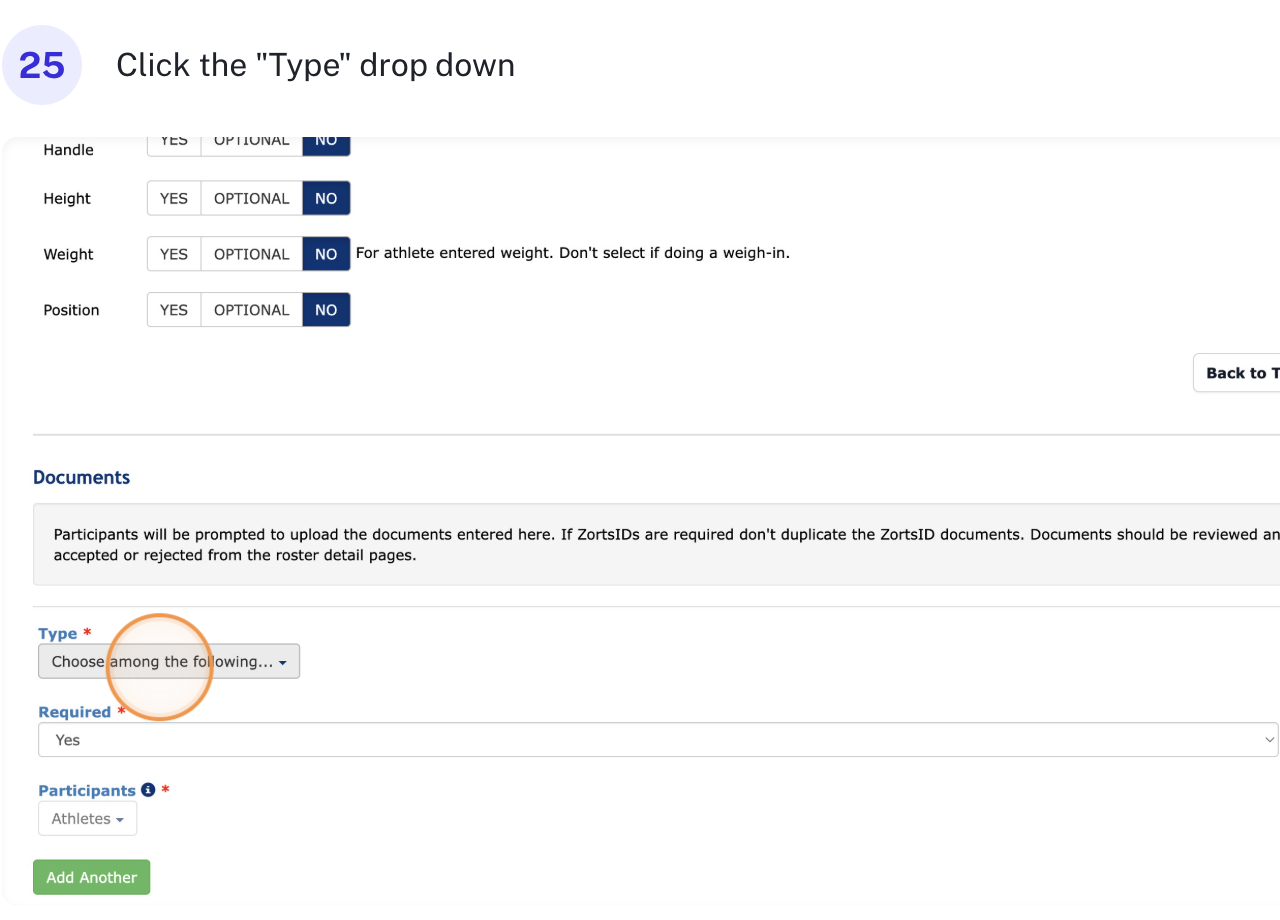Select NO for Weight
1280x920 pixels.
(x=326, y=254)
